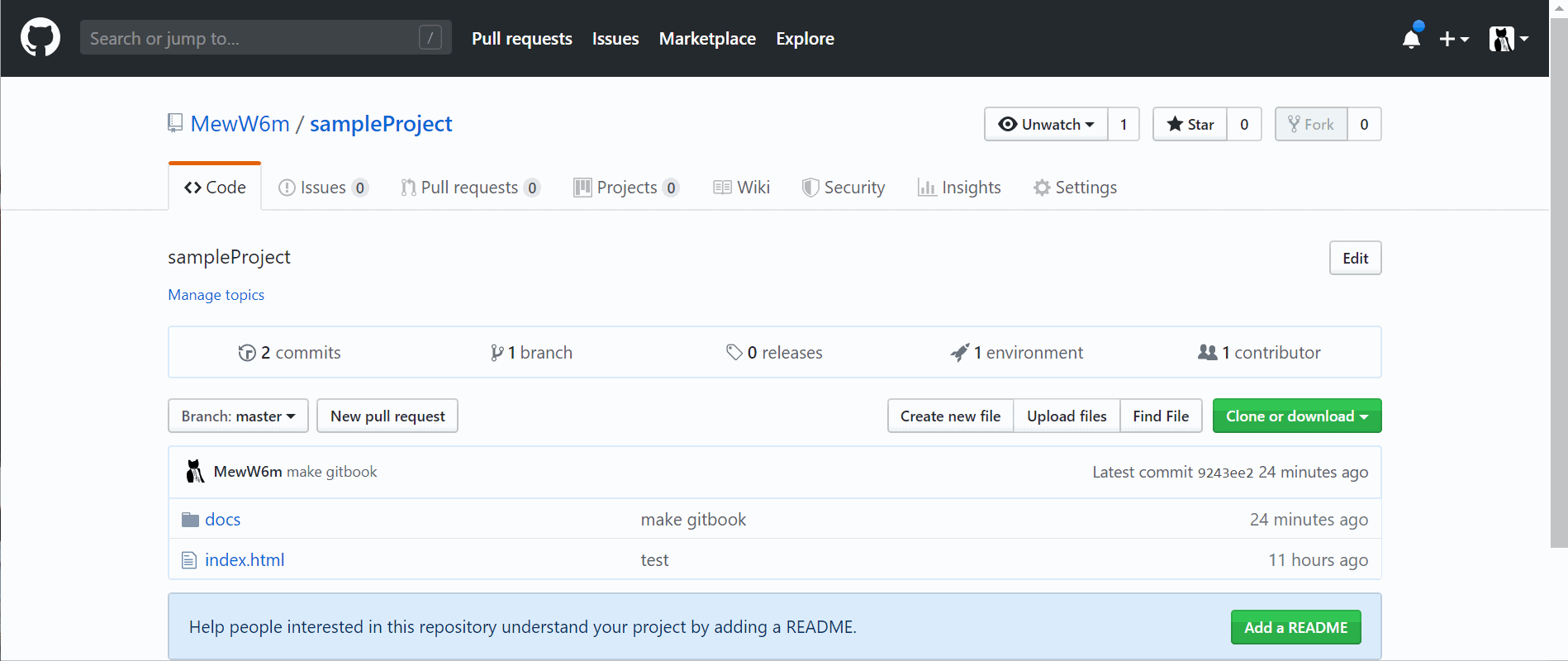1568x661 pixels.
Task: Click the 11 hours ago timestamp
Action: pos(1318,560)
